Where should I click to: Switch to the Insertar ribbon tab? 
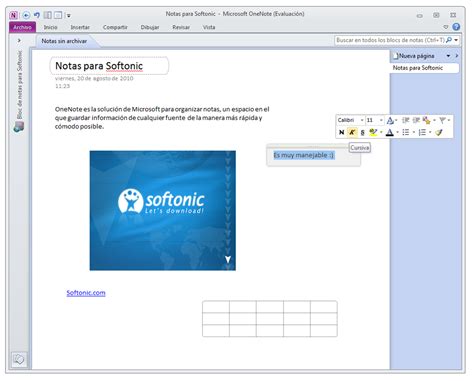pyautogui.click(x=80, y=27)
